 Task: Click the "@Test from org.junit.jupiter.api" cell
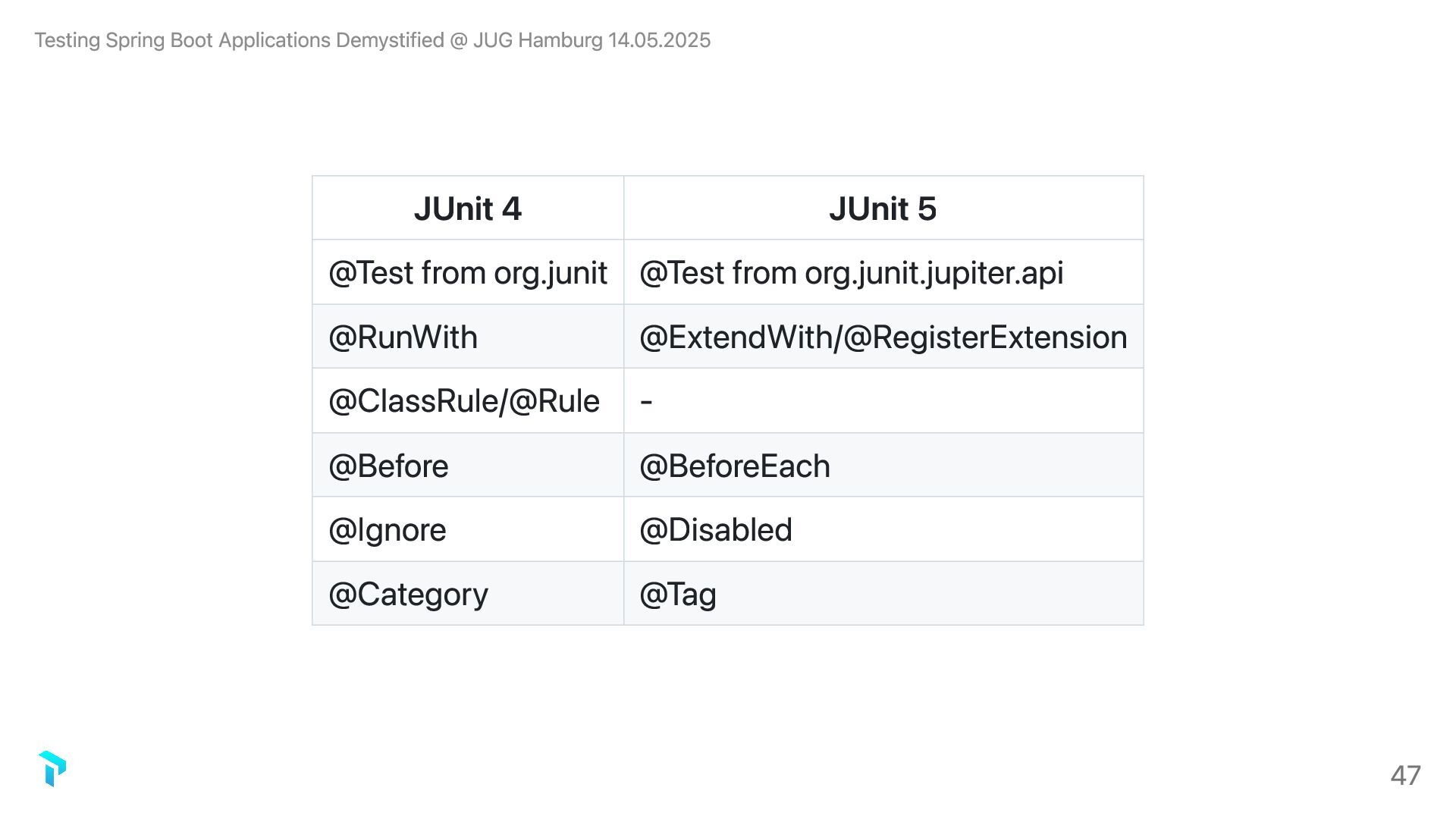click(x=851, y=273)
